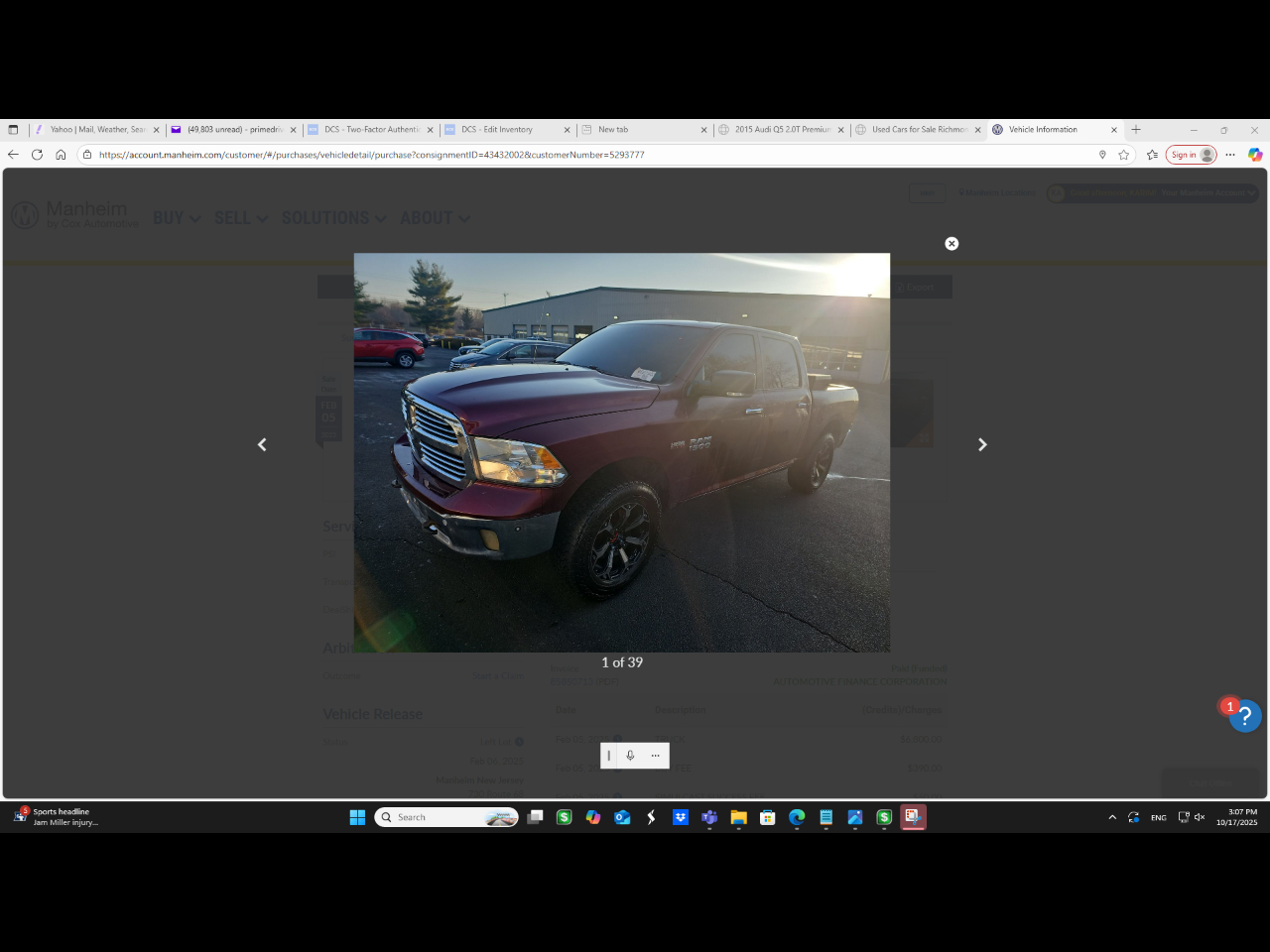The width and height of the screenshot is (1270, 952).
Task: Click the microphone icon on floating toolbar
Action: [630, 756]
